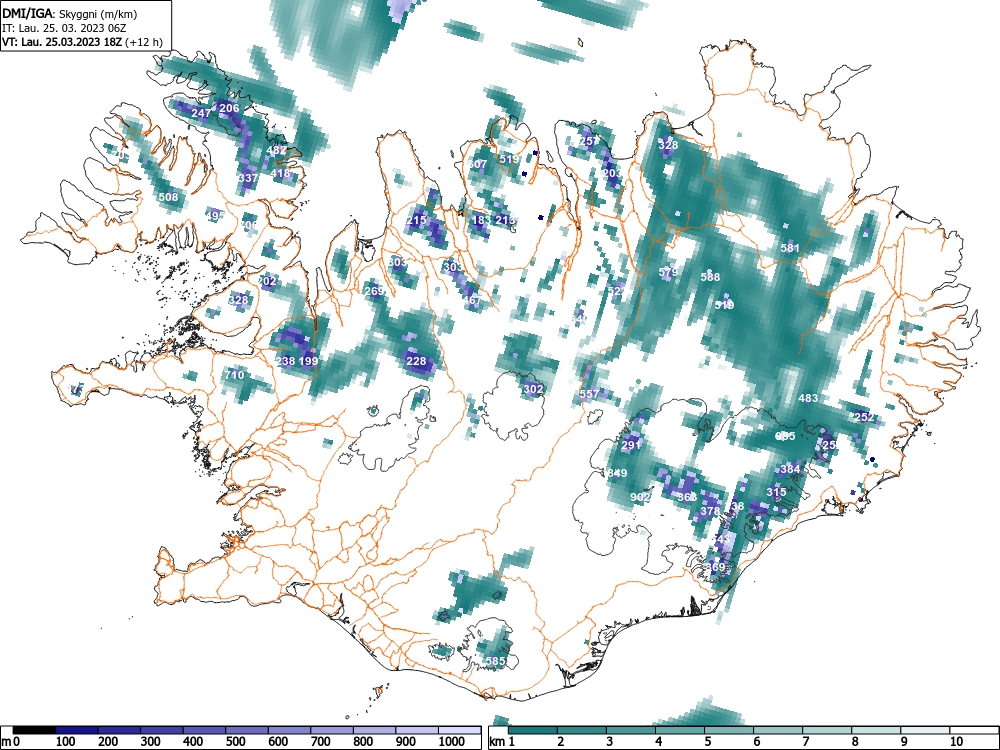Image resolution: width=1000 pixels, height=750 pixels.
Task: Select the map value 482
Action: [276, 151]
